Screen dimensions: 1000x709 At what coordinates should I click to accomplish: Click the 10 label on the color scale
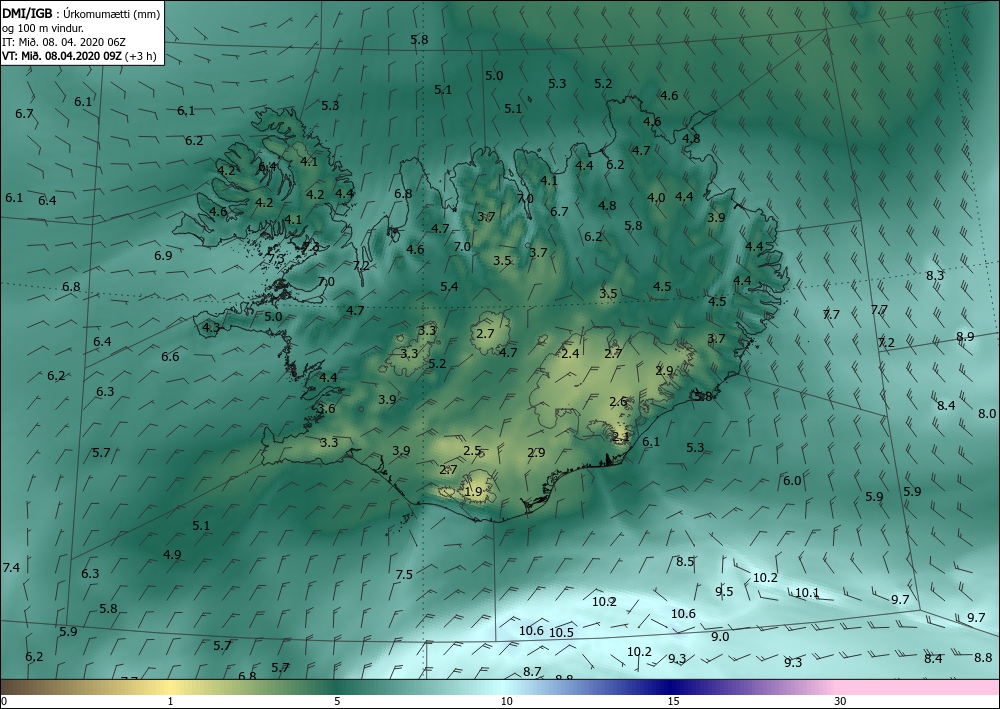tap(506, 701)
